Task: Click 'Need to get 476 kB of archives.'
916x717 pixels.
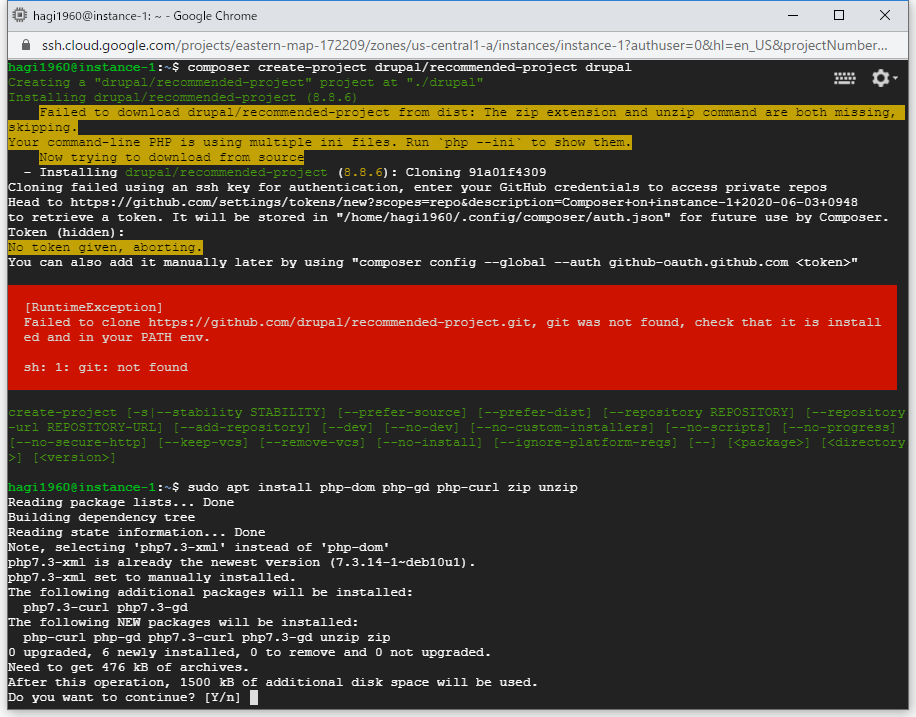Action: click(129, 667)
